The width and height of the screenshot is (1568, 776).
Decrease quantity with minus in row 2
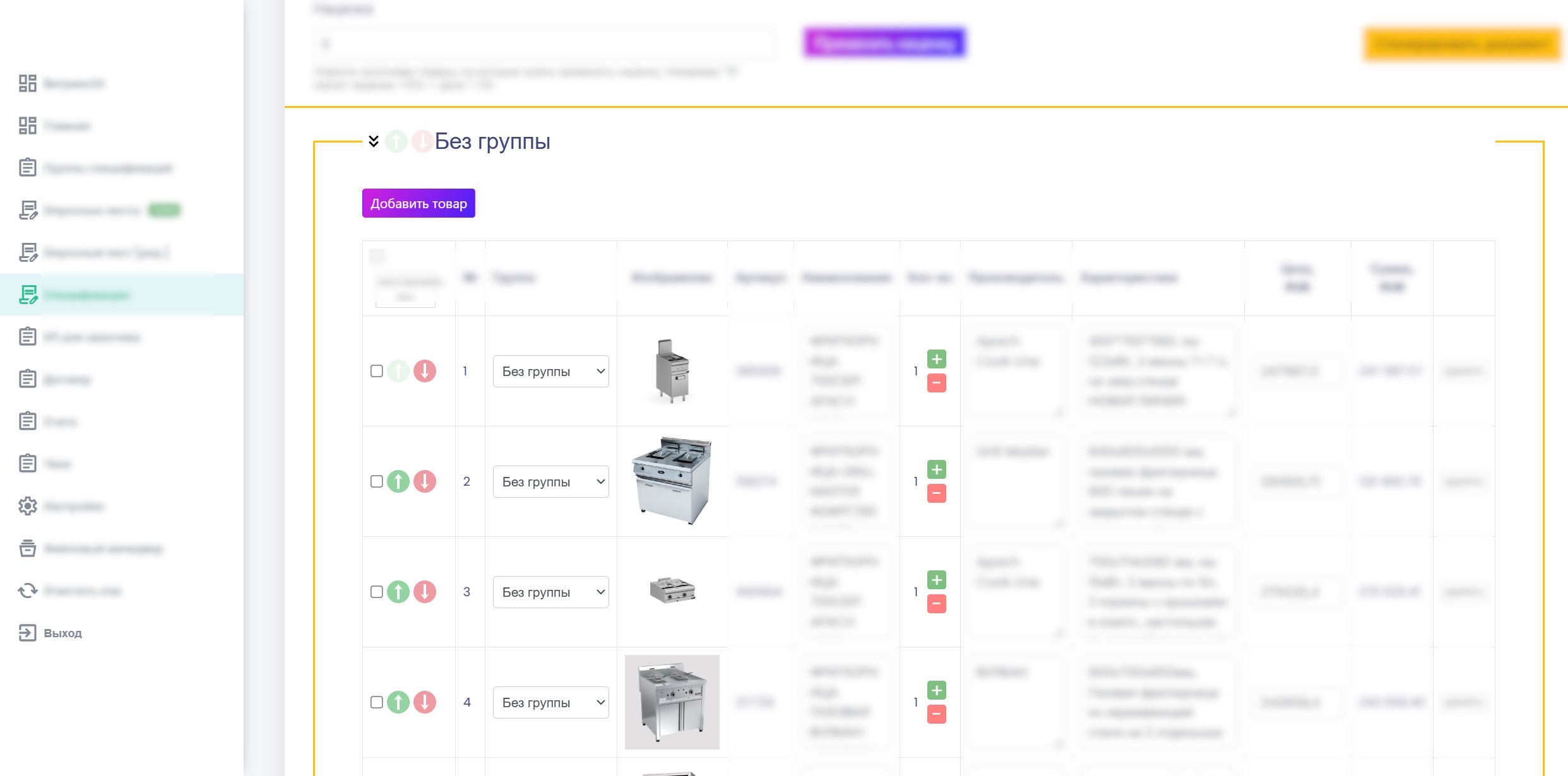coord(937,493)
